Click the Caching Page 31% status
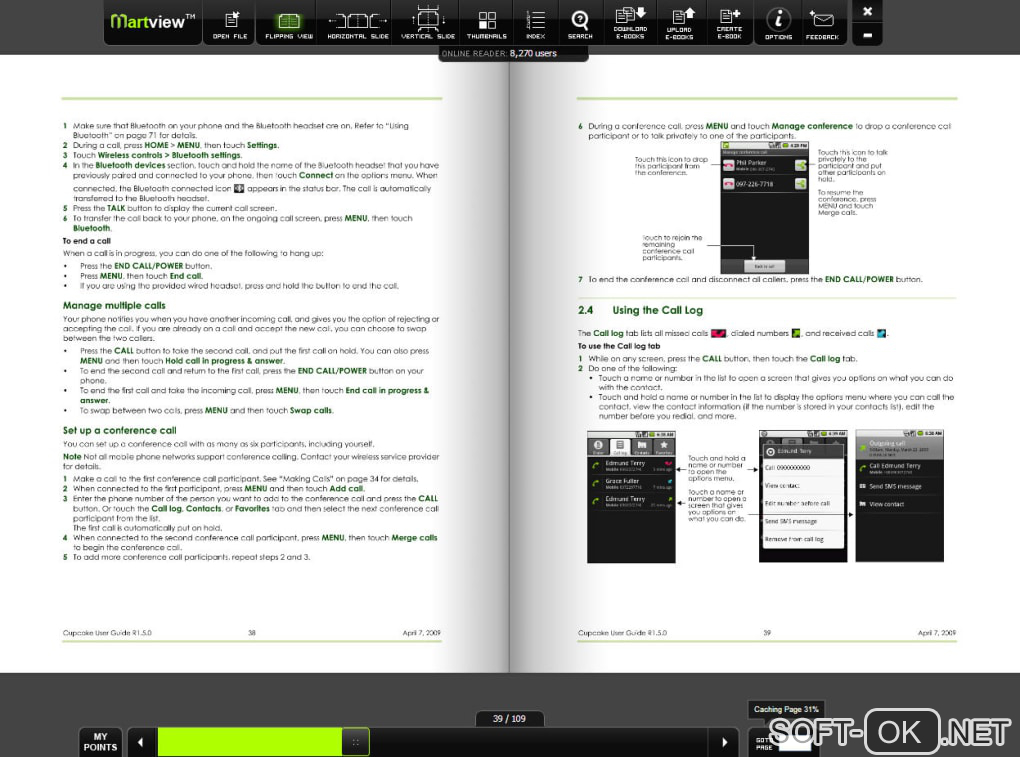Screen dimensions: 1020x757 coord(786,710)
